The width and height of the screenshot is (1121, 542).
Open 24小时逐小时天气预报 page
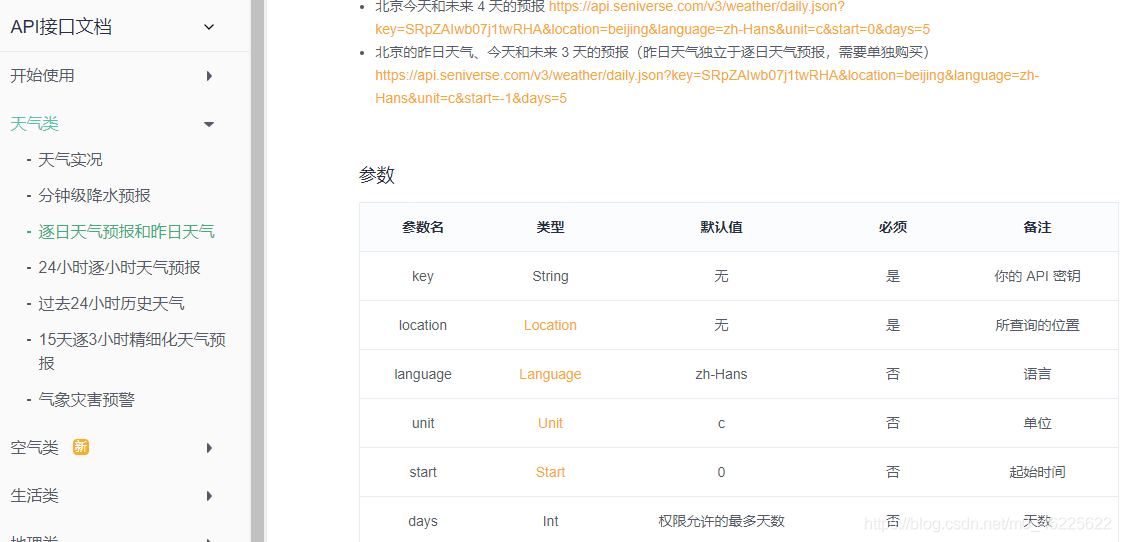119,267
